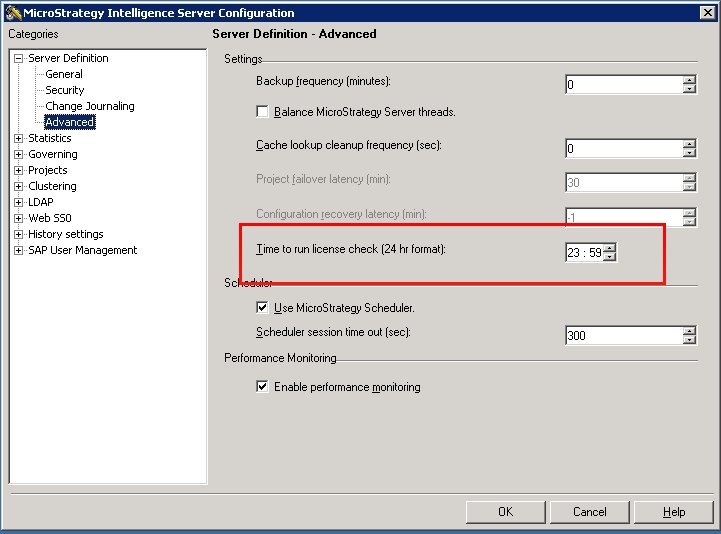Select the Server Definition label
Screen dimensions: 721x534
[x=68, y=58]
